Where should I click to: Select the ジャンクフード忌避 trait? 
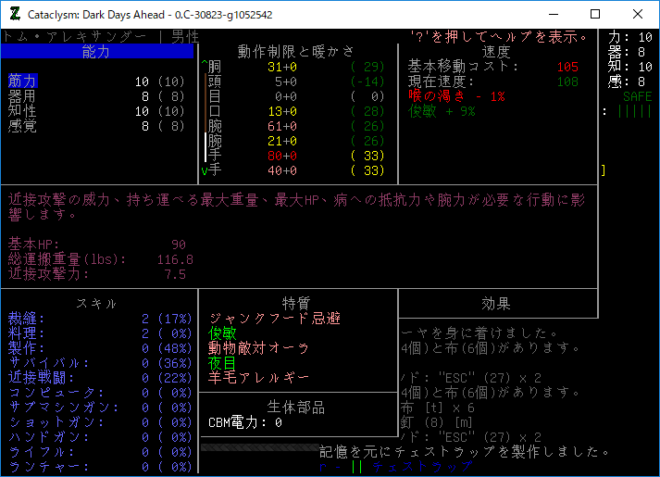coord(275,318)
